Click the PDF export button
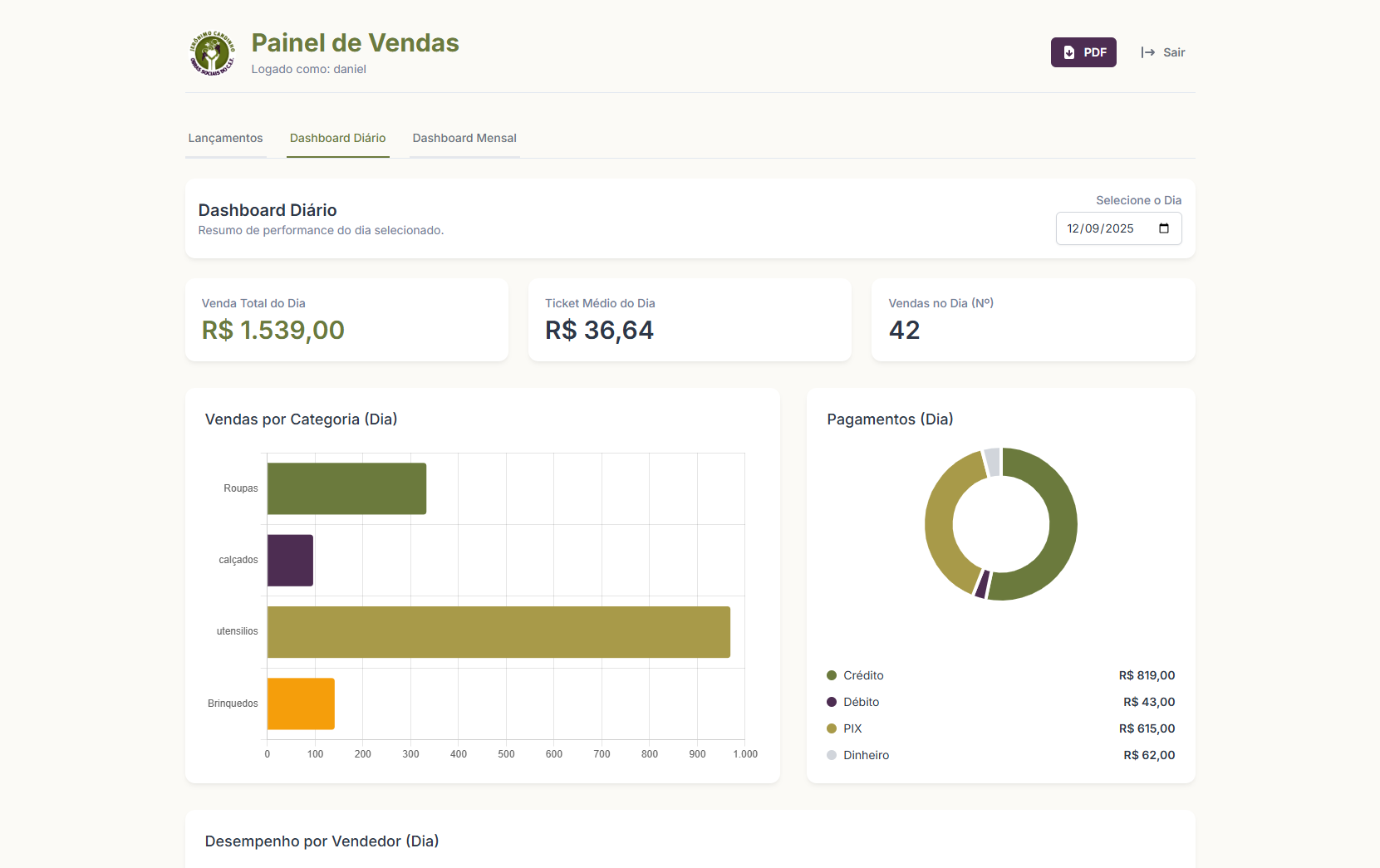 pyautogui.click(x=1083, y=51)
